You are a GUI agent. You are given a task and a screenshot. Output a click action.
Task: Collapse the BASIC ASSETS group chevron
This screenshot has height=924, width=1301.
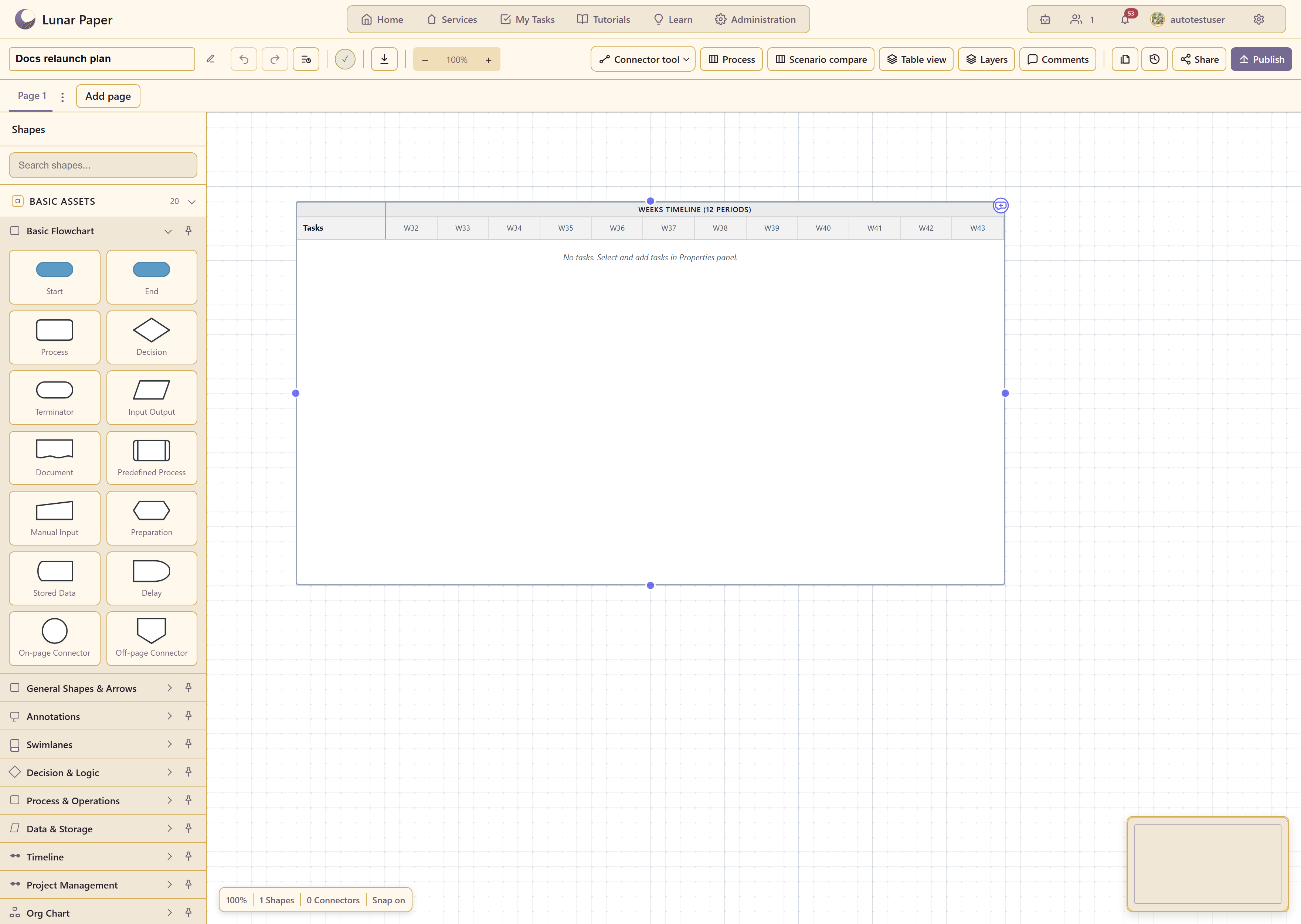tap(192, 202)
